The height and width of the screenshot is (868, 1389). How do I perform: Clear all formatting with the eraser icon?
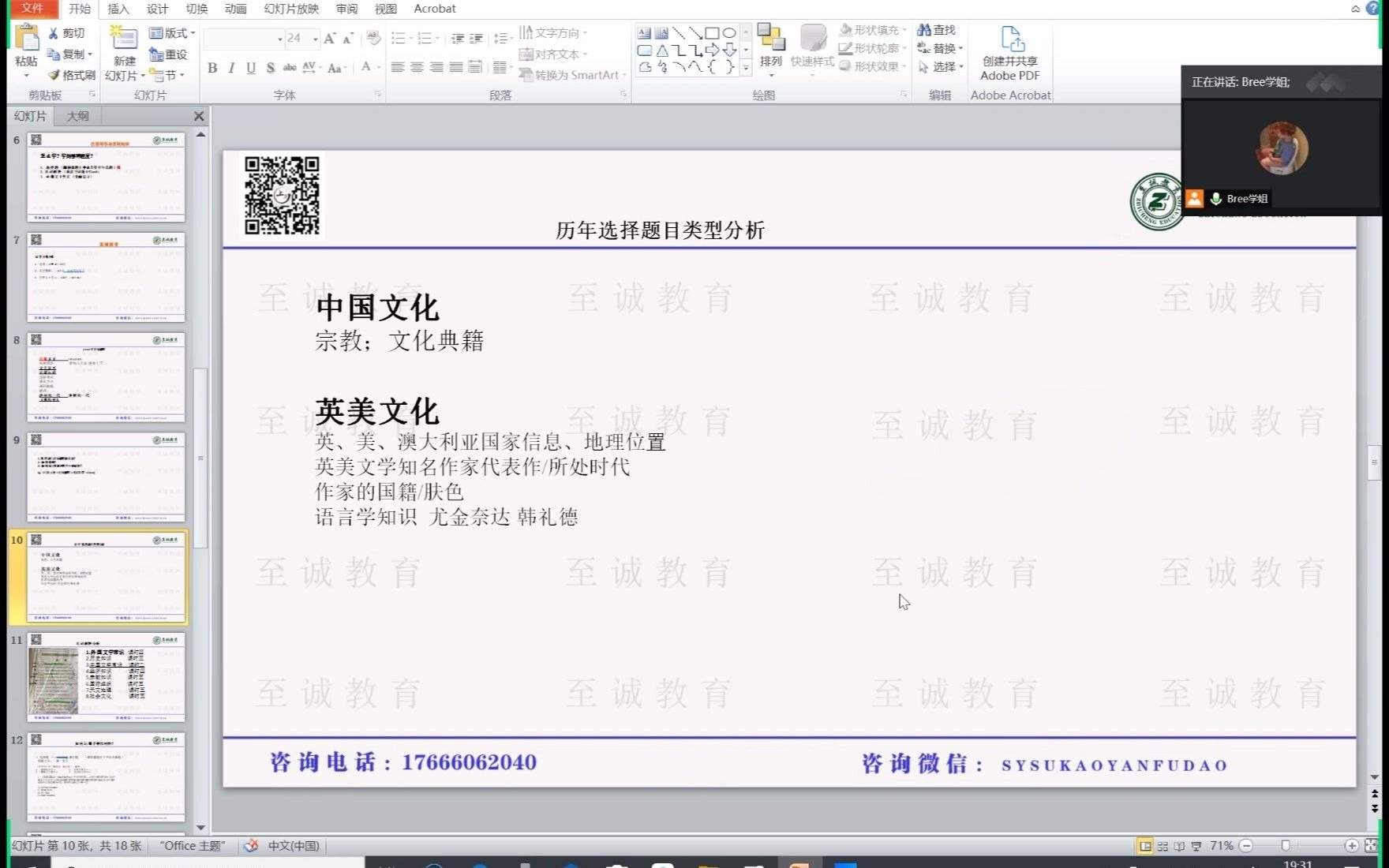[373, 38]
